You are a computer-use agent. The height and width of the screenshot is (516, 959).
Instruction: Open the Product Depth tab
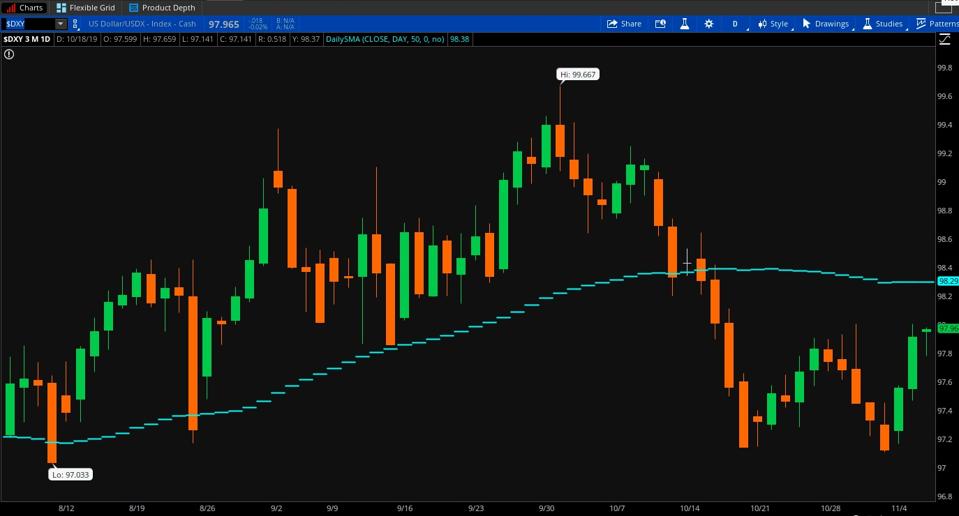pos(162,7)
